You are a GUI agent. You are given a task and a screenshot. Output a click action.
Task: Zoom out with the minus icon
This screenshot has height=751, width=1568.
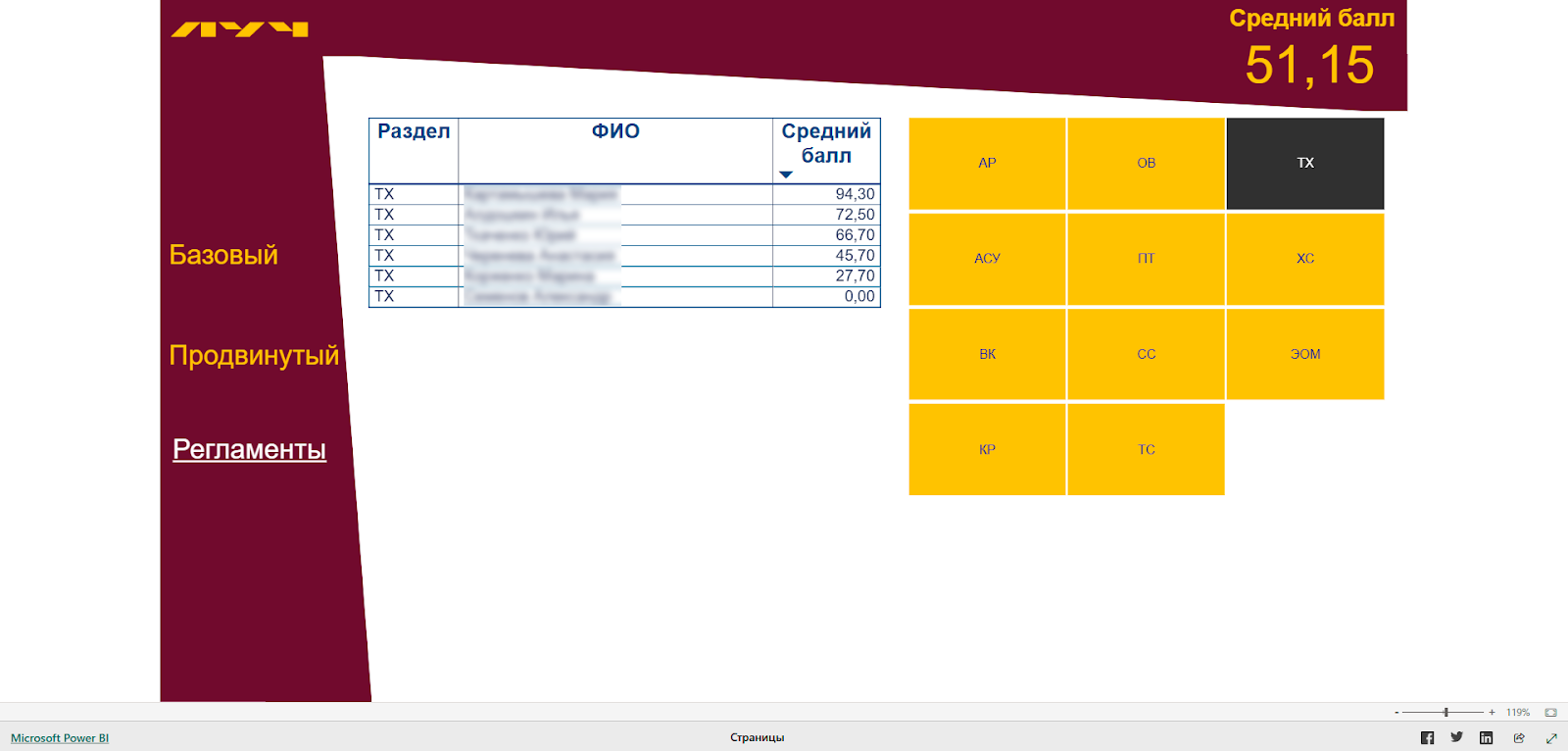click(1396, 713)
